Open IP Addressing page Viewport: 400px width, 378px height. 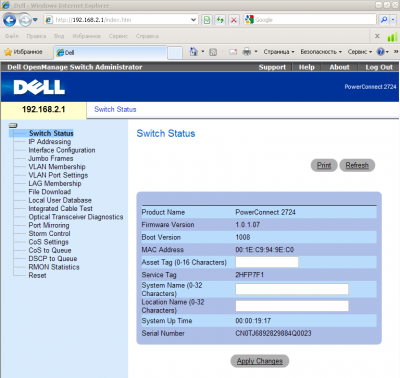[50, 142]
